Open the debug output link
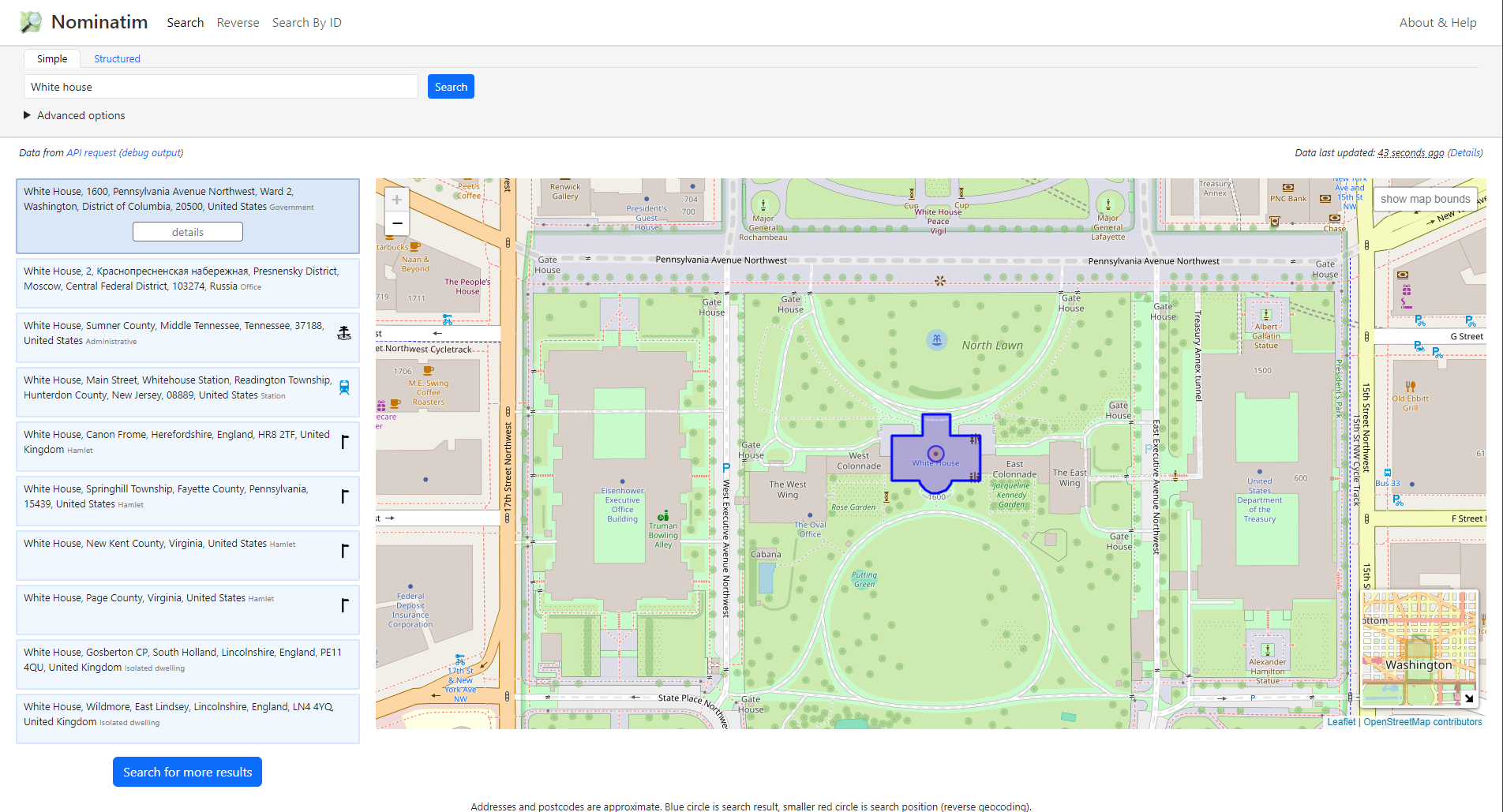 [x=150, y=153]
